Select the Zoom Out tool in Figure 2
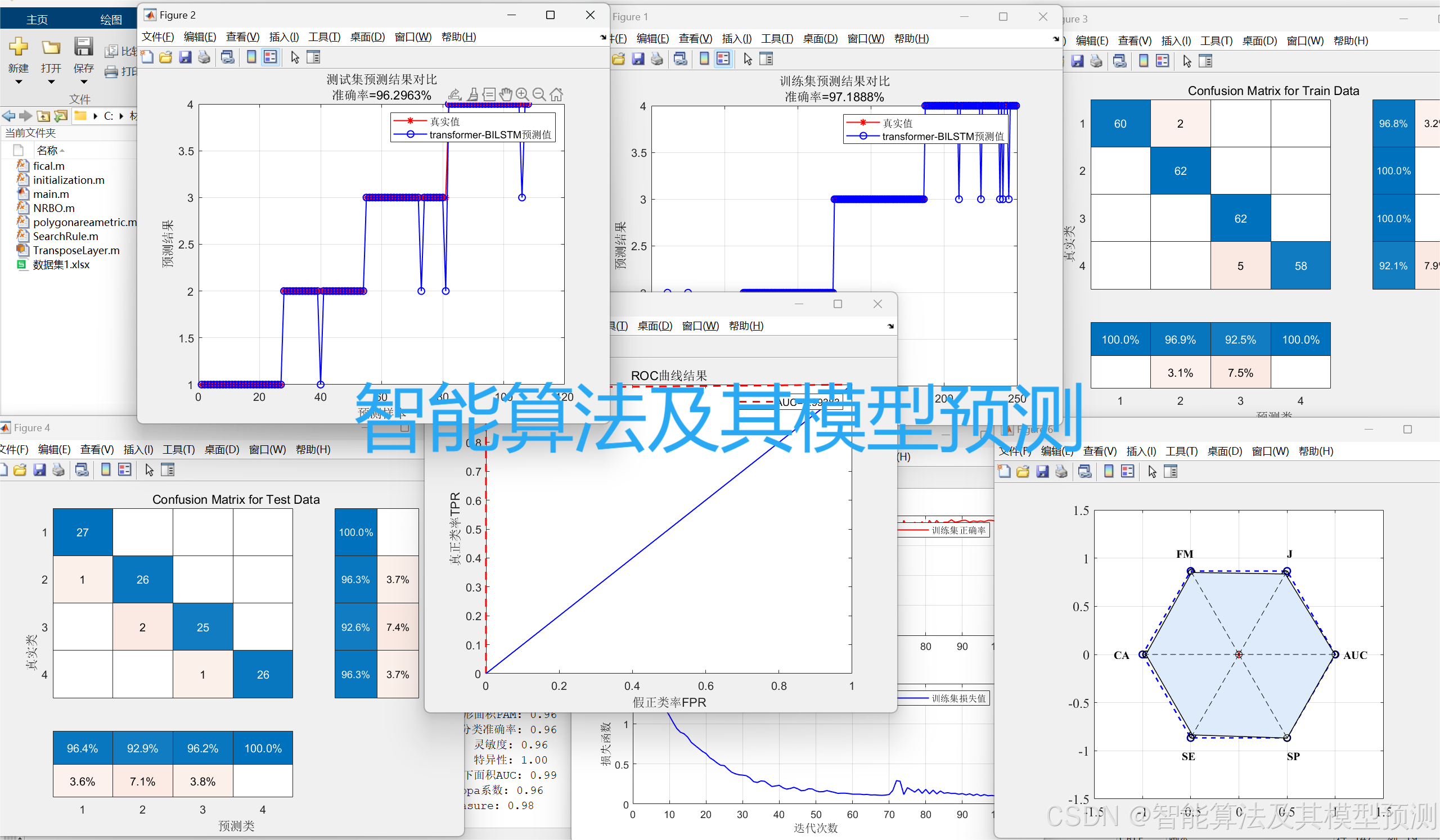1440x840 pixels. [x=540, y=94]
